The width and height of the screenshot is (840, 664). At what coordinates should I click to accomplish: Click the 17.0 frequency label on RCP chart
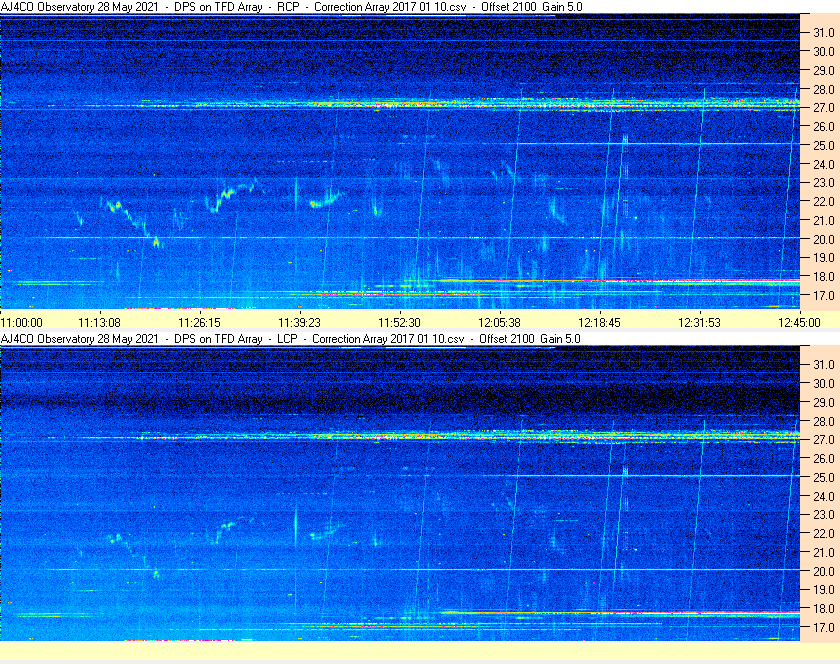click(824, 296)
